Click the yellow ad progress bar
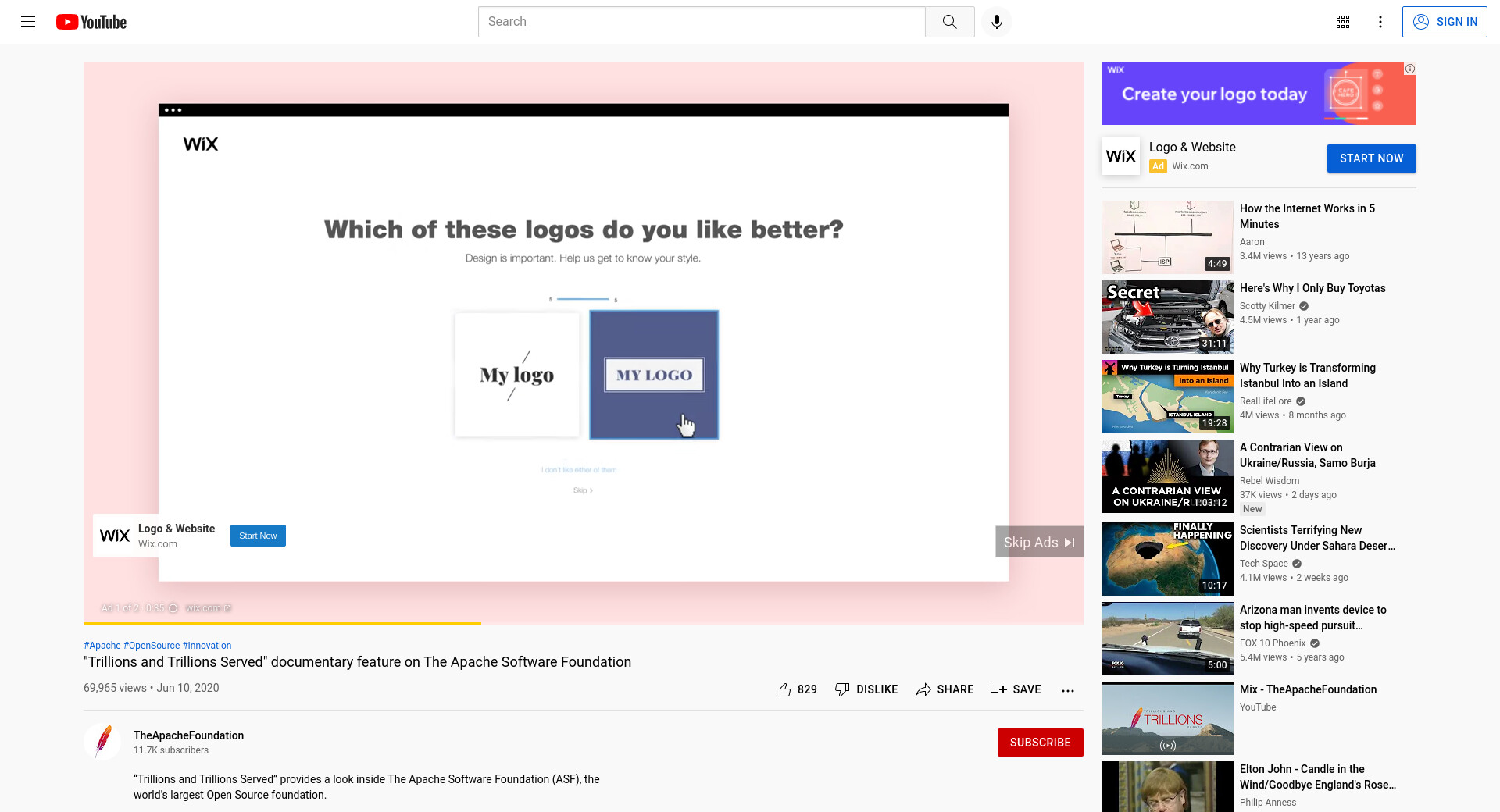The height and width of the screenshot is (812, 1500). click(282, 623)
